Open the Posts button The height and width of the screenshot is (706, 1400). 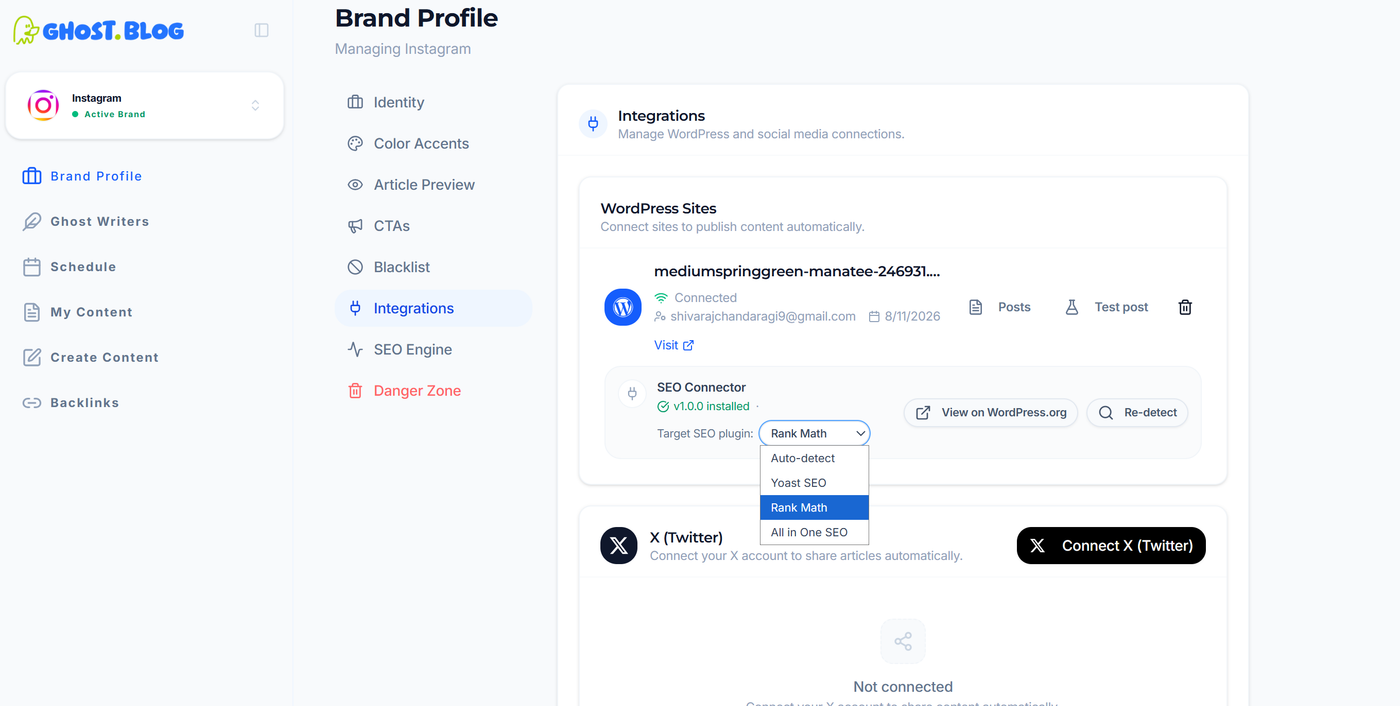pos(1000,307)
